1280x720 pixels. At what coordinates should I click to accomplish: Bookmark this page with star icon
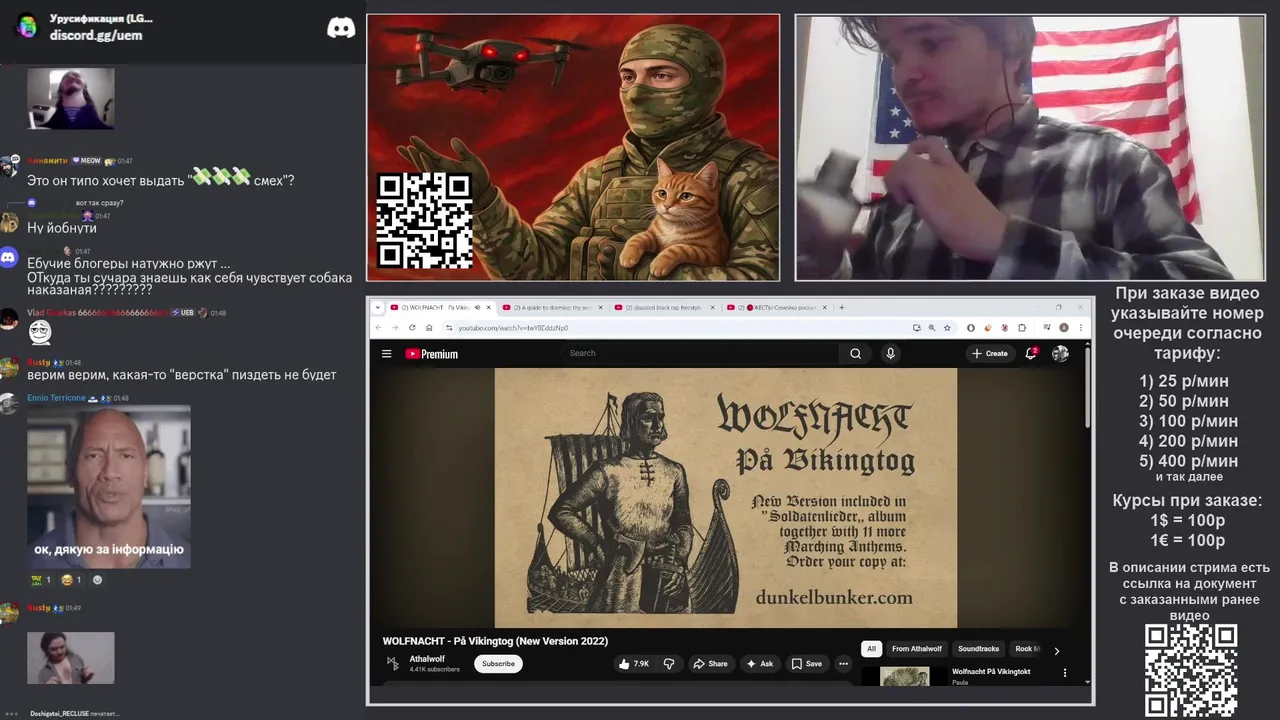click(947, 328)
